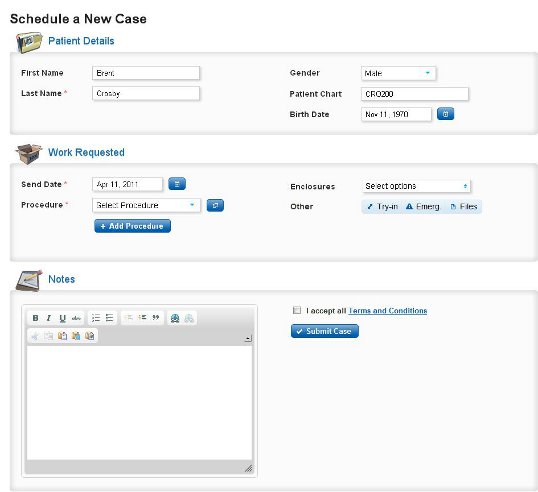This screenshot has width=538, height=492.
Task: Apply underline formatting in notes
Action: 62,318
